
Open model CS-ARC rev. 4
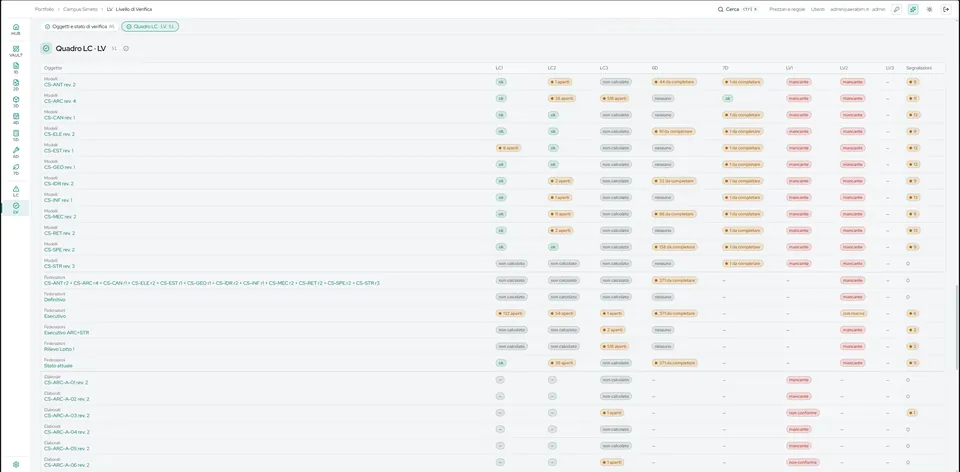coord(60,101)
